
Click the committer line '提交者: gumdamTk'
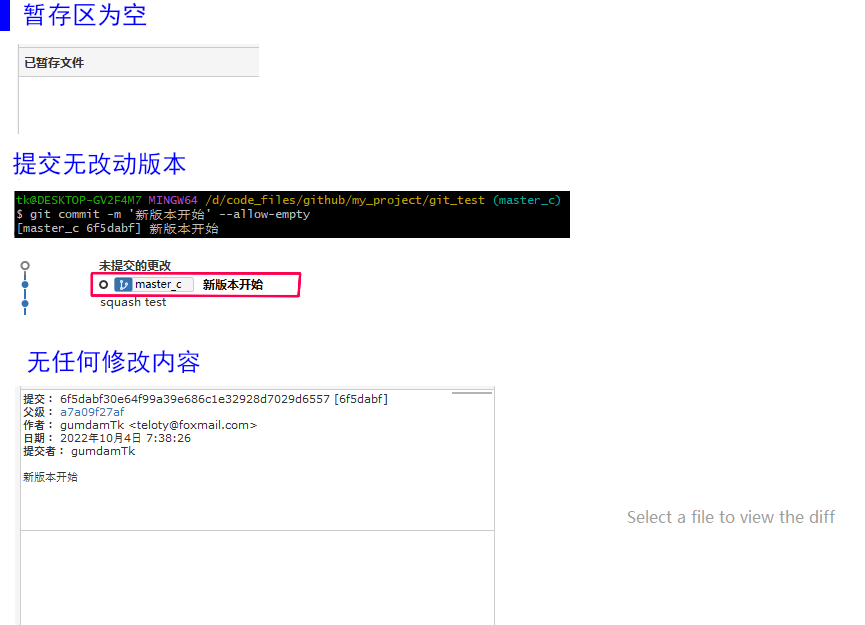pos(79,451)
